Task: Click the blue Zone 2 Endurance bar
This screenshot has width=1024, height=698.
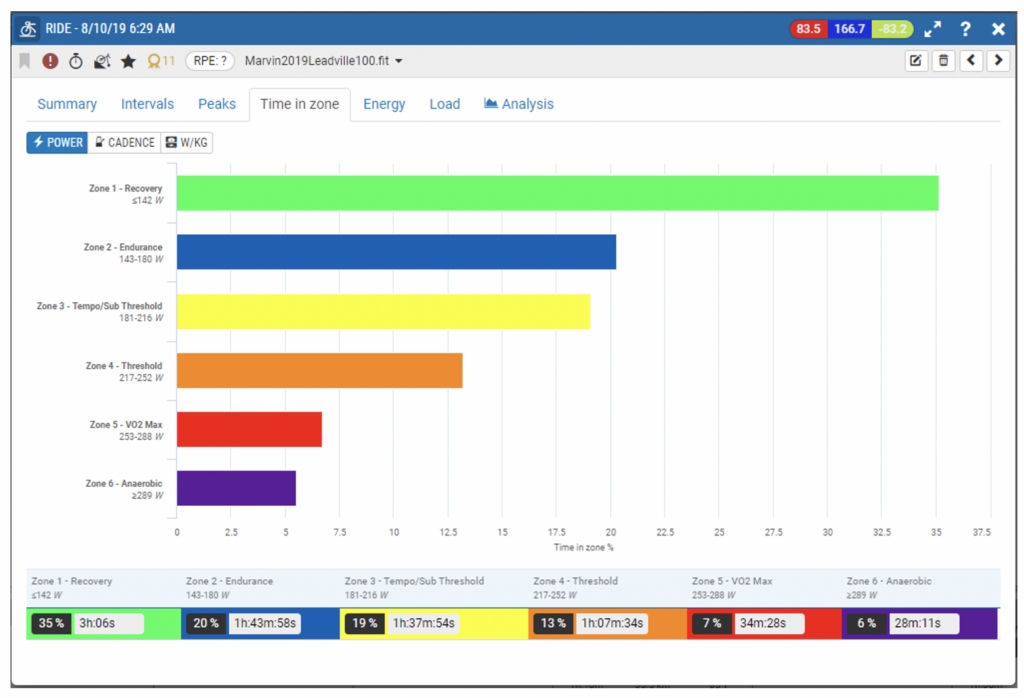Action: 396,252
